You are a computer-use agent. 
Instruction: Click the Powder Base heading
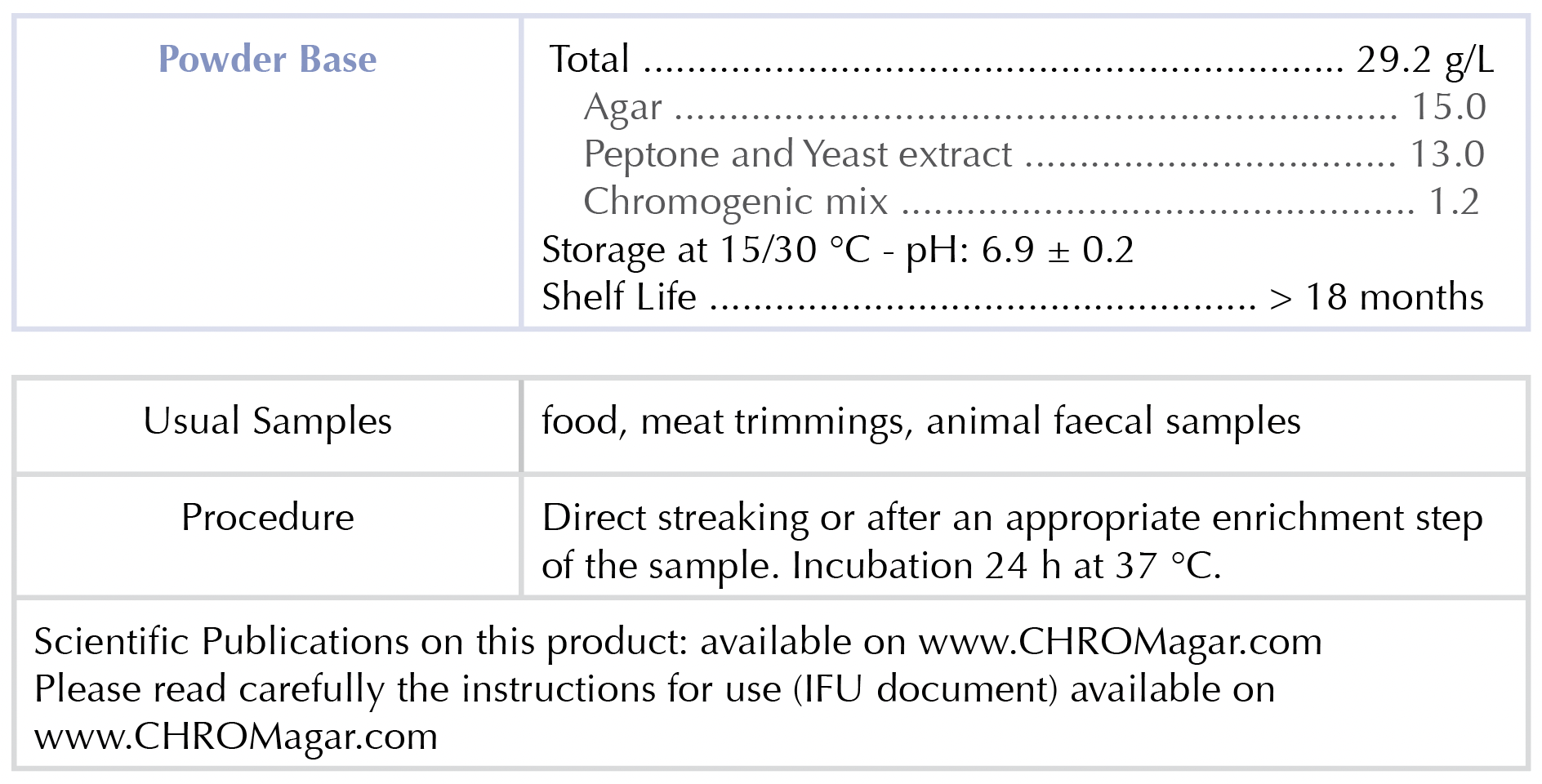(x=267, y=60)
